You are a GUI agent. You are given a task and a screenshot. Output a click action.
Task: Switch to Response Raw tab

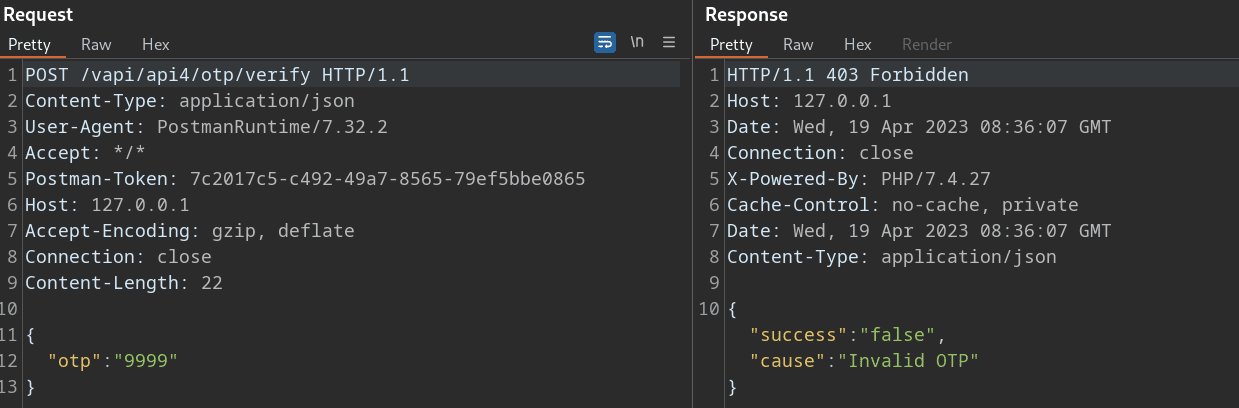pos(798,45)
